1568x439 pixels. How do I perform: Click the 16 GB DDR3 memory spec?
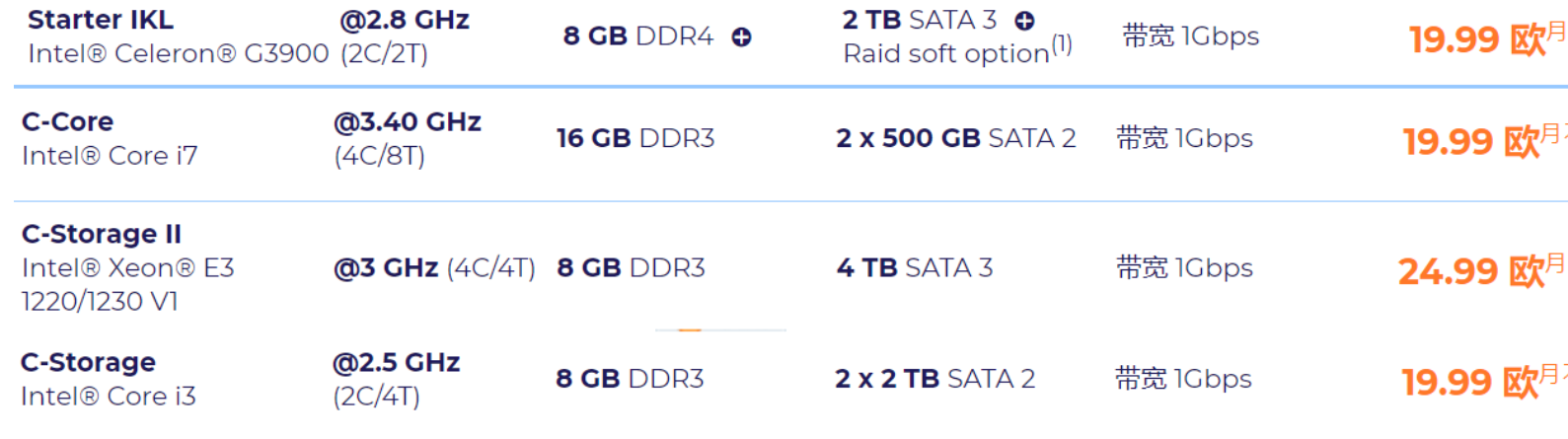pos(635,139)
